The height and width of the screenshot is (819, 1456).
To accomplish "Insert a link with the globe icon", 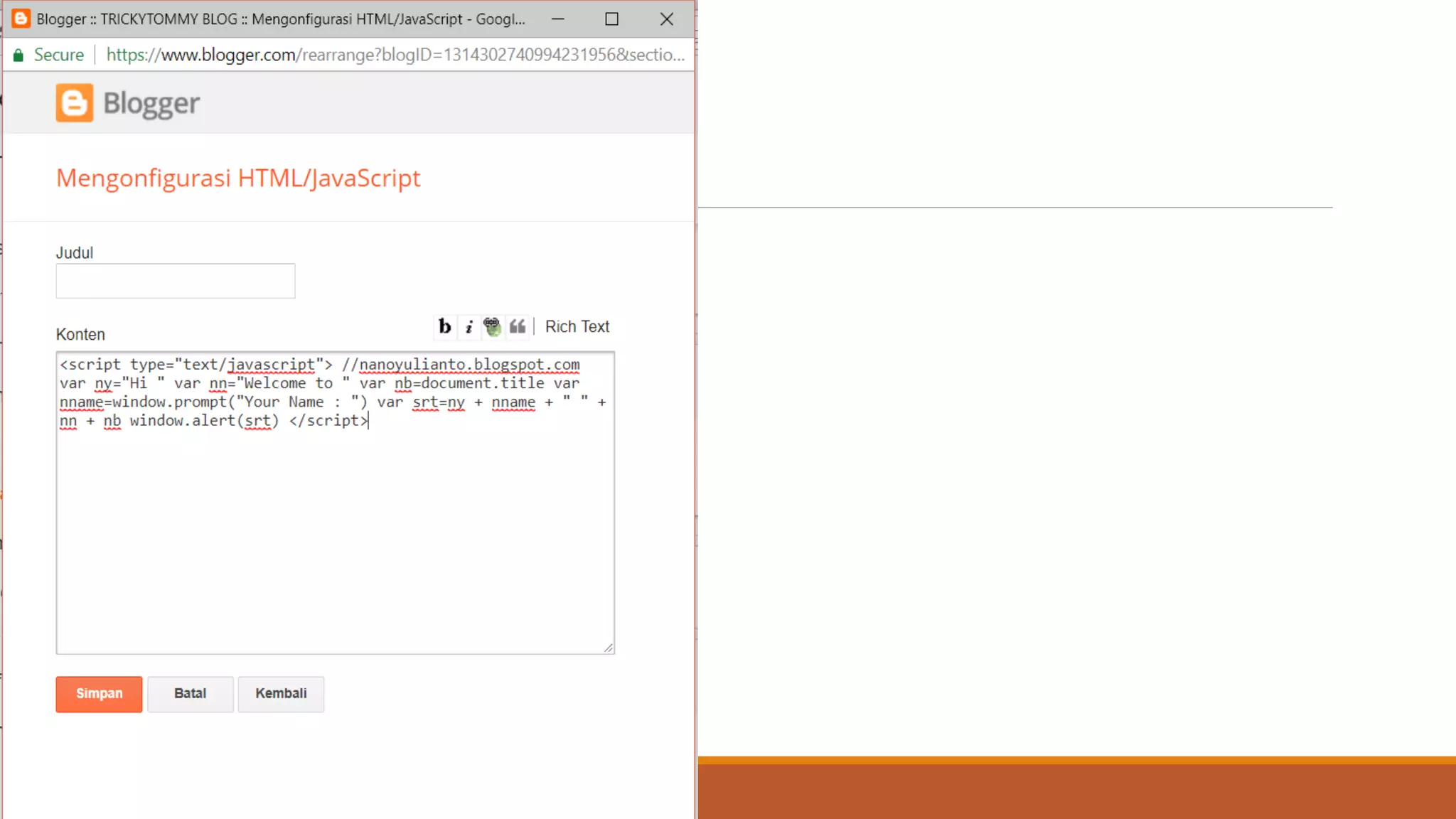I will pyautogui.click(x=492, y=327).
